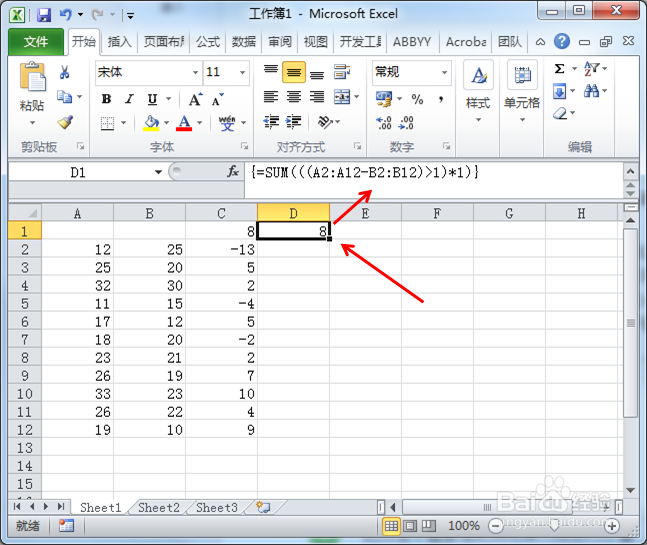Viewport: 647px width, 545px height.
Task: Increase font size with large A icon
Action: click(195, 99)
